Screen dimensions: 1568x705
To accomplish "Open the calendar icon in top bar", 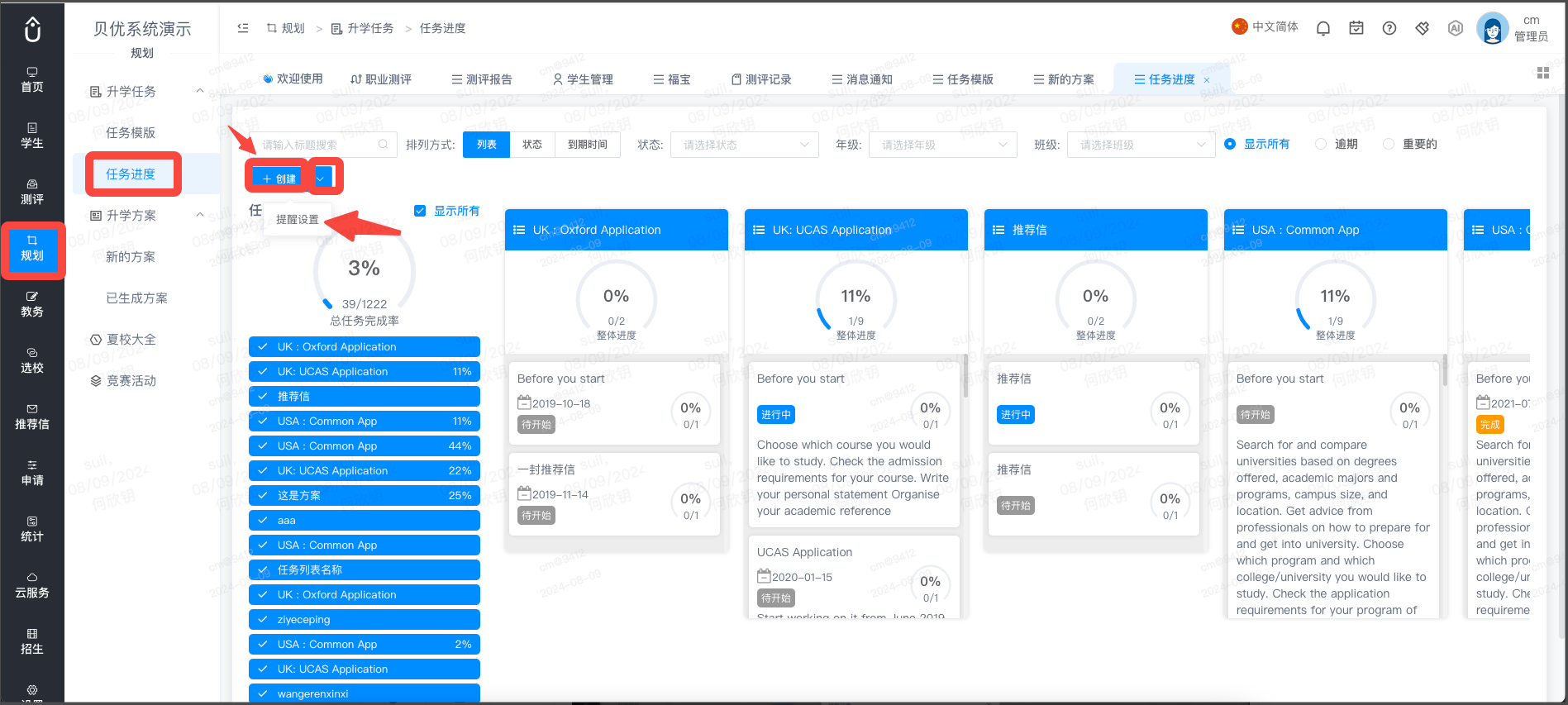I will pyautogui.click(x=1356, y=28).
